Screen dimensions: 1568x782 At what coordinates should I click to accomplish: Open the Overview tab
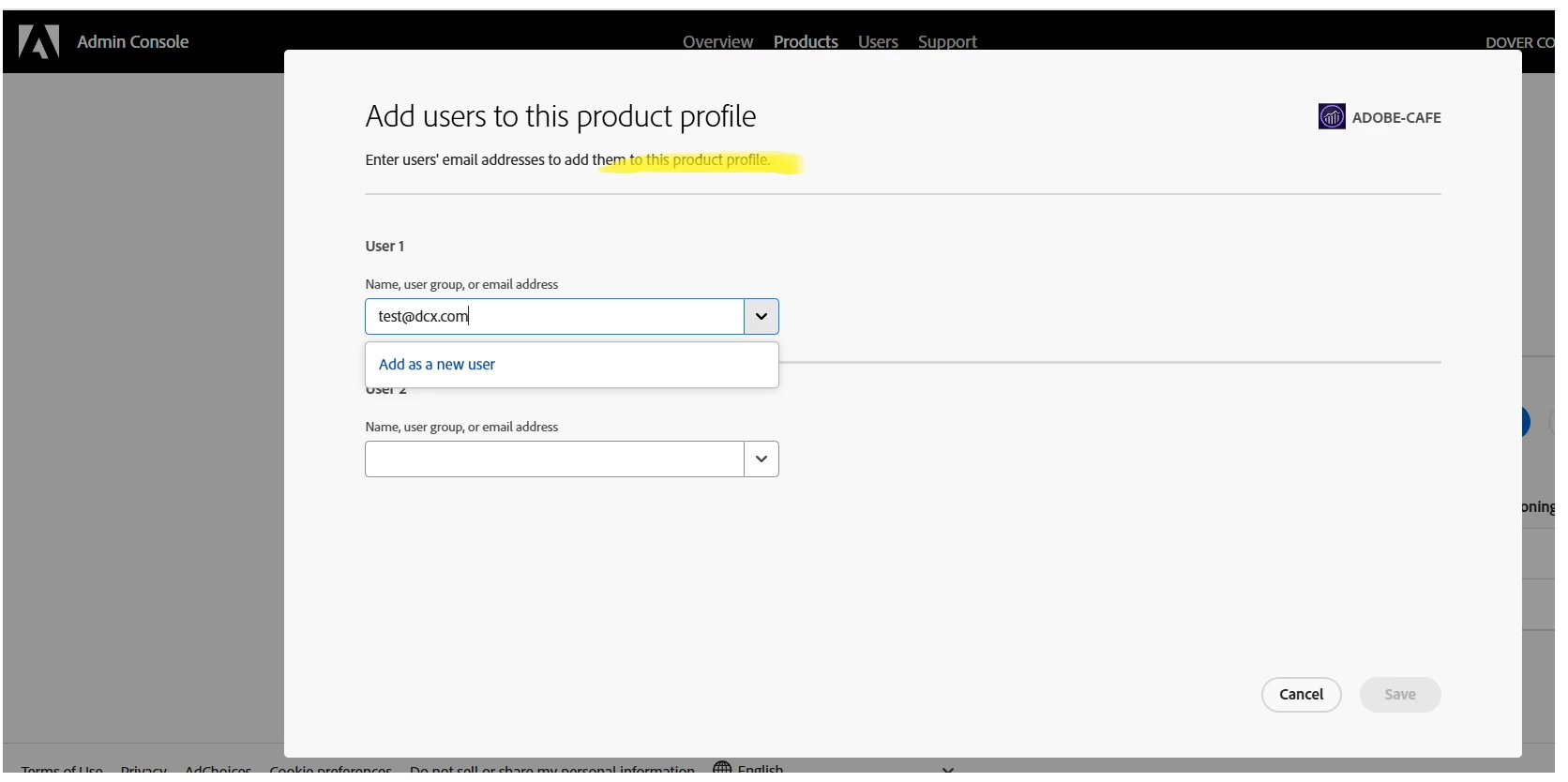tap(717, 42)
